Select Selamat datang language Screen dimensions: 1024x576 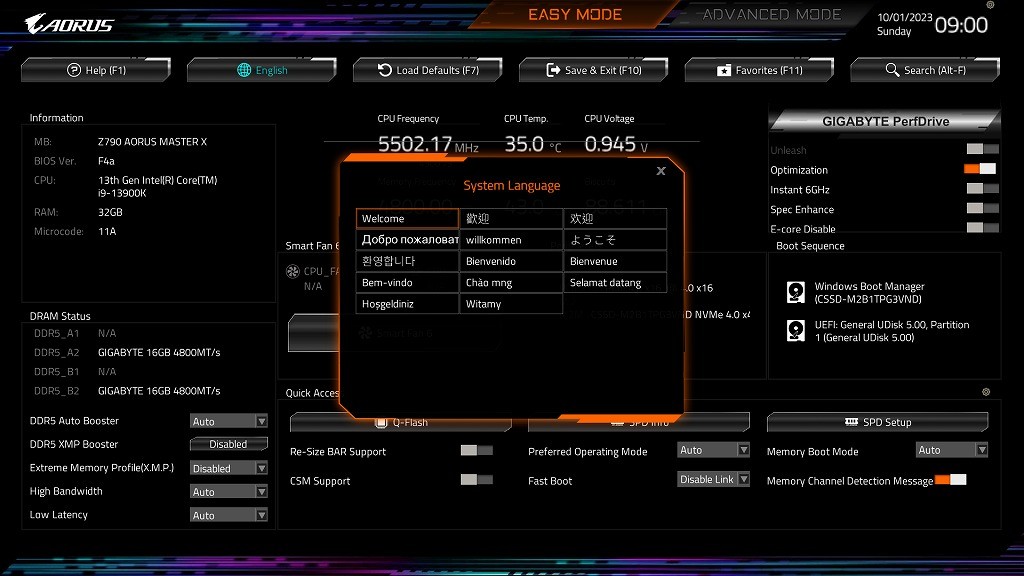(615, 283)
